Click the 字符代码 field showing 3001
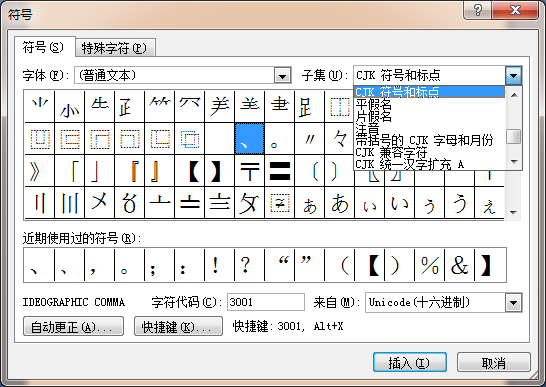This screenshot has width=546, height=387. point(266,302)
